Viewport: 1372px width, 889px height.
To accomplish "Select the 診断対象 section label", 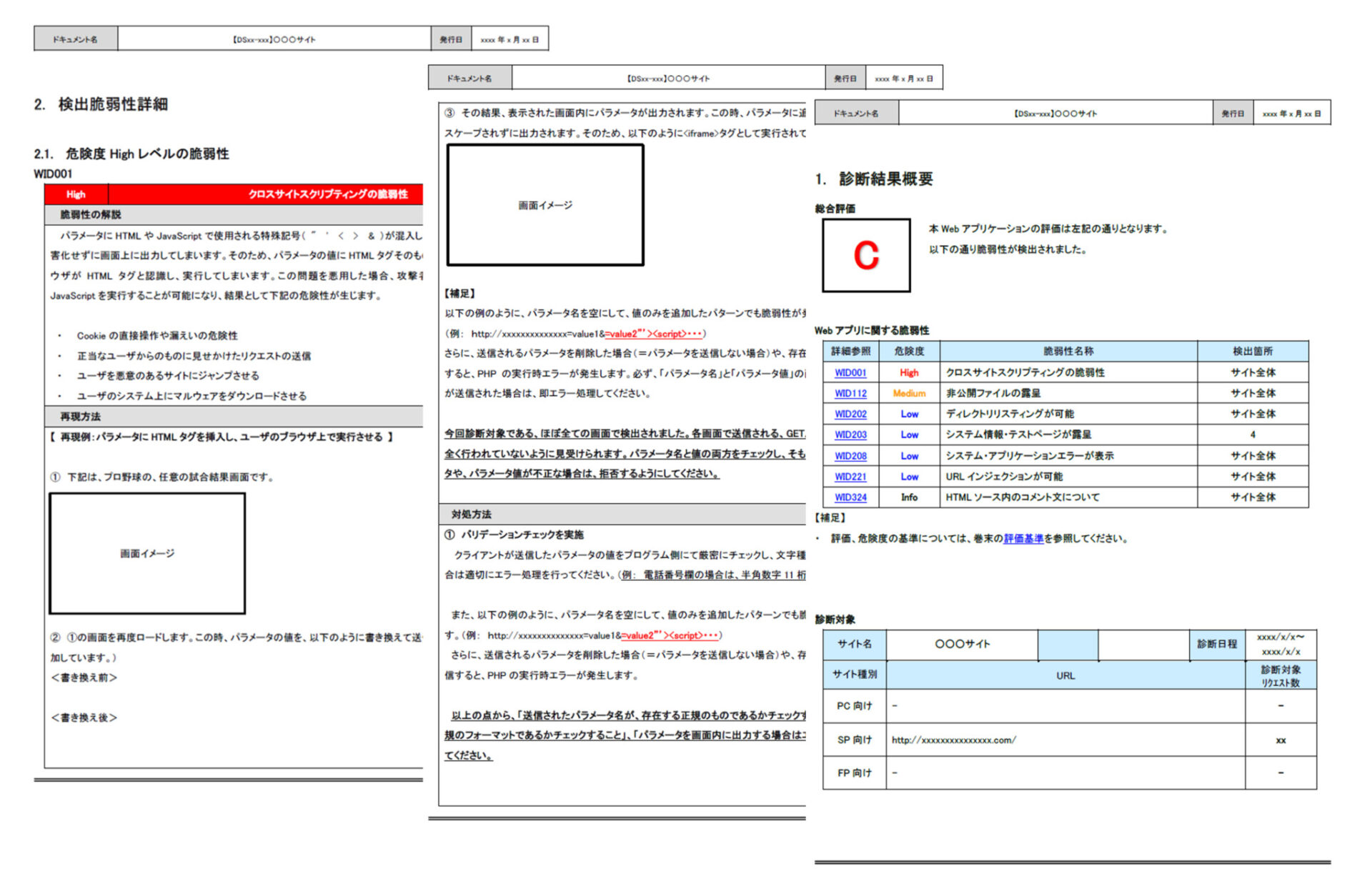I will click(835, 620).
